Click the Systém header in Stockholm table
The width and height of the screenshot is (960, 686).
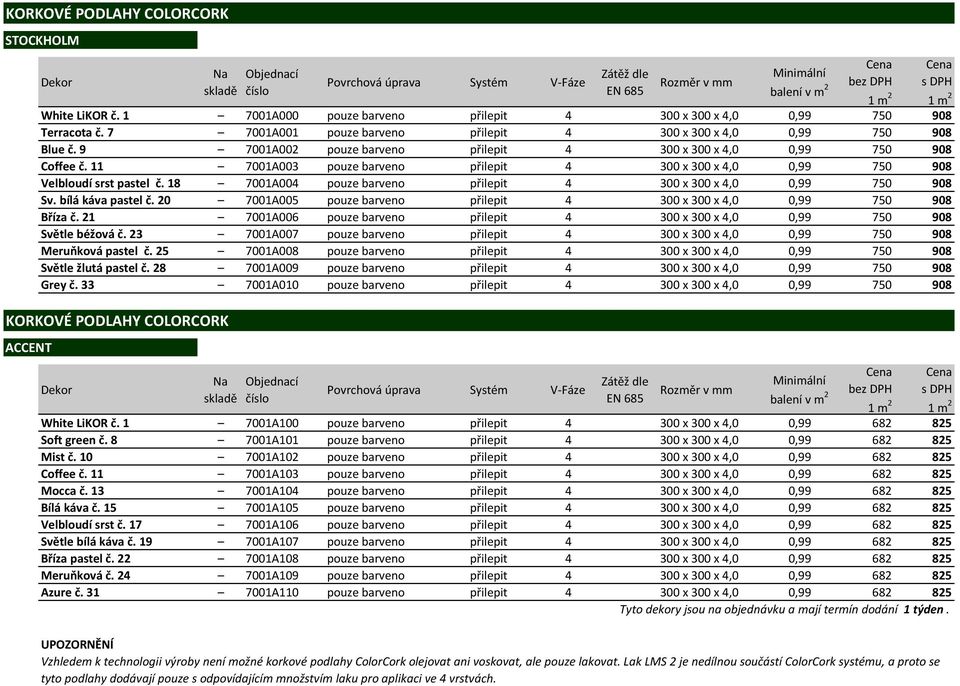489,83
